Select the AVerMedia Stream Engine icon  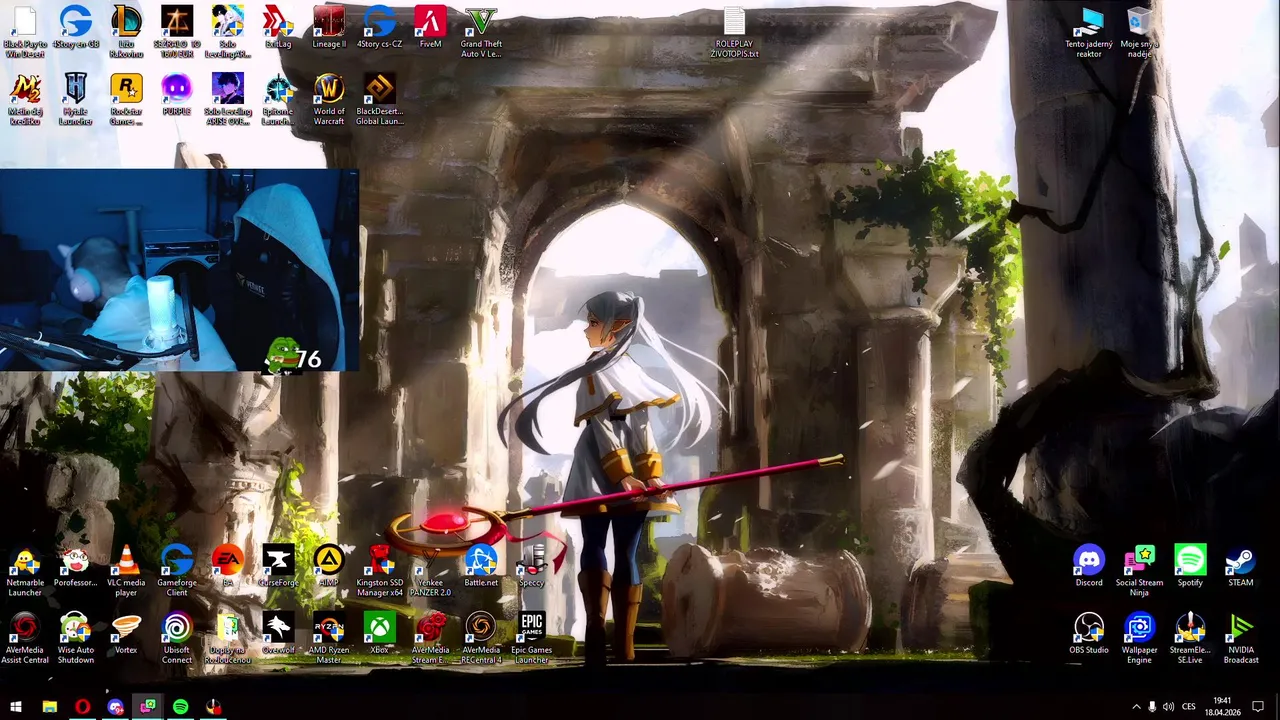coord(430,639)
